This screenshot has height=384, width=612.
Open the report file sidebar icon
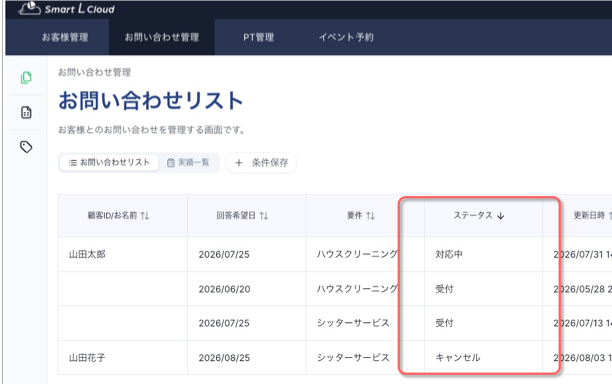coord(26,112)
